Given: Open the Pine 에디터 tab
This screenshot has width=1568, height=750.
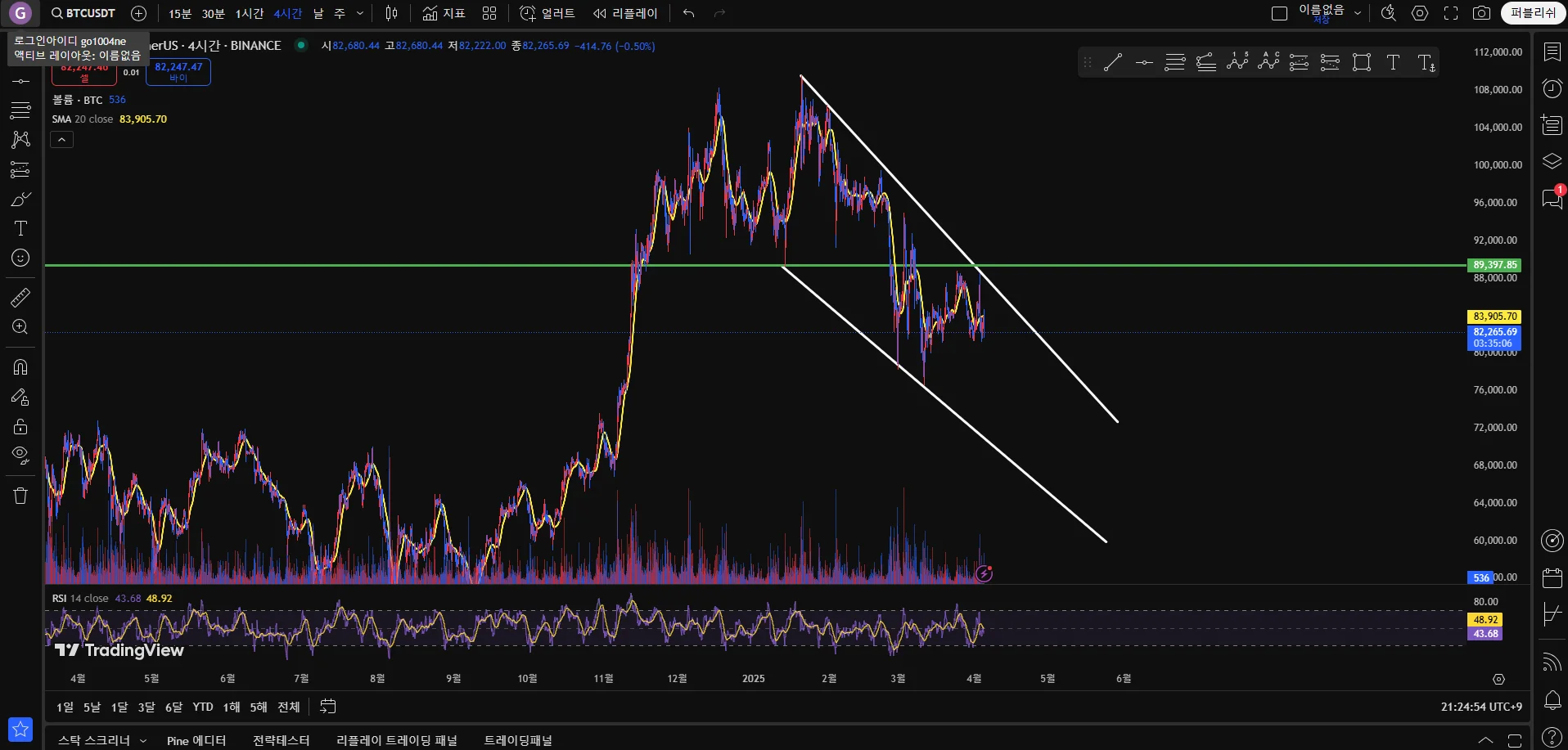Looking at the screenshot, I should [196, 740].
